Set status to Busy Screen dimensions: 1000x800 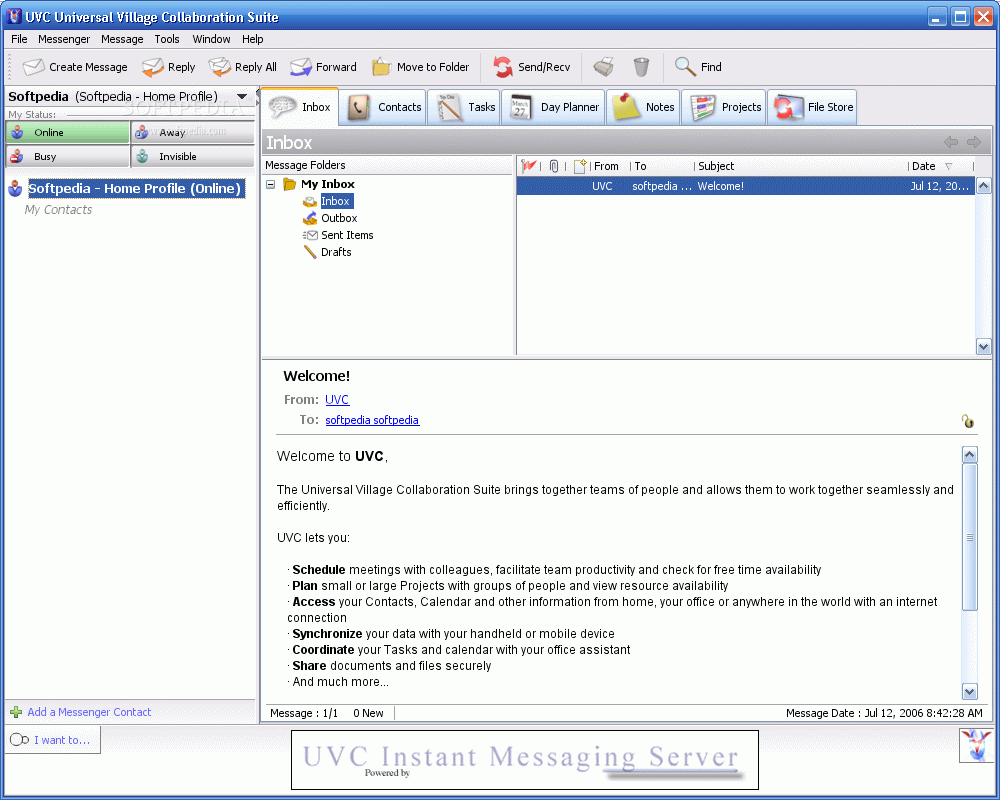67,156
